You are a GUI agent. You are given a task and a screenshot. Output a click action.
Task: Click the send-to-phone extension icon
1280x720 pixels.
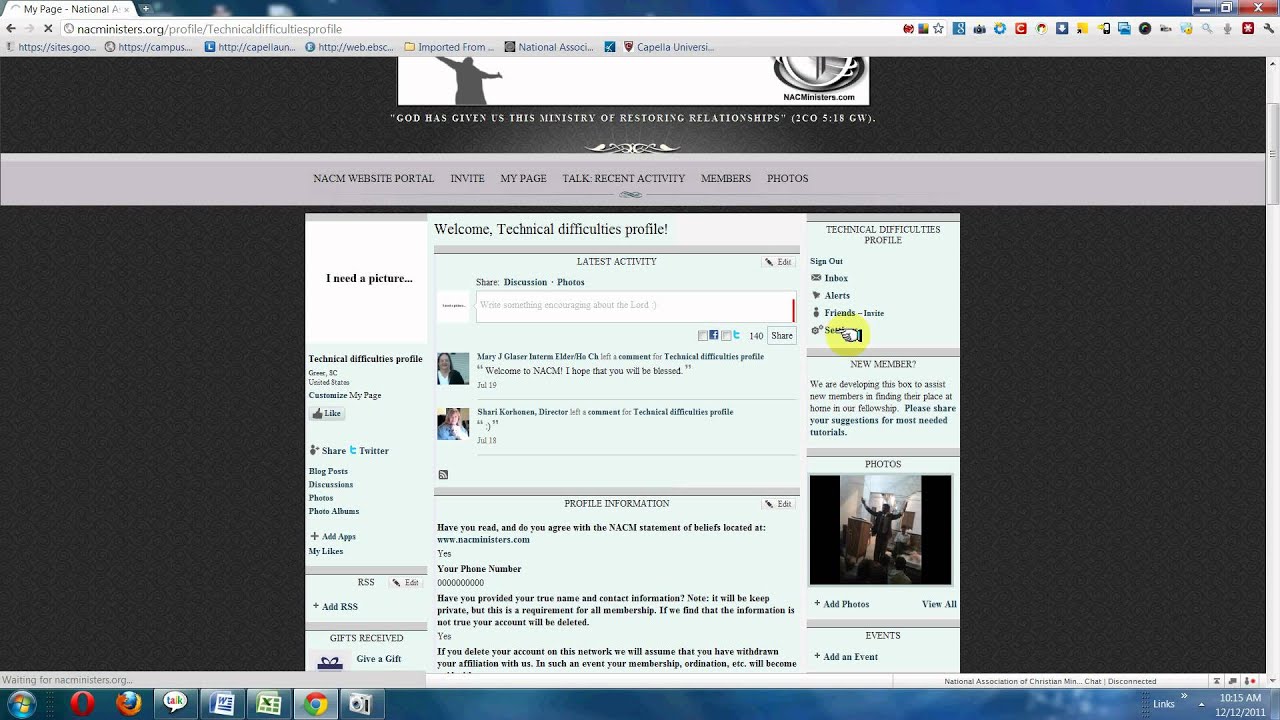1103,29
